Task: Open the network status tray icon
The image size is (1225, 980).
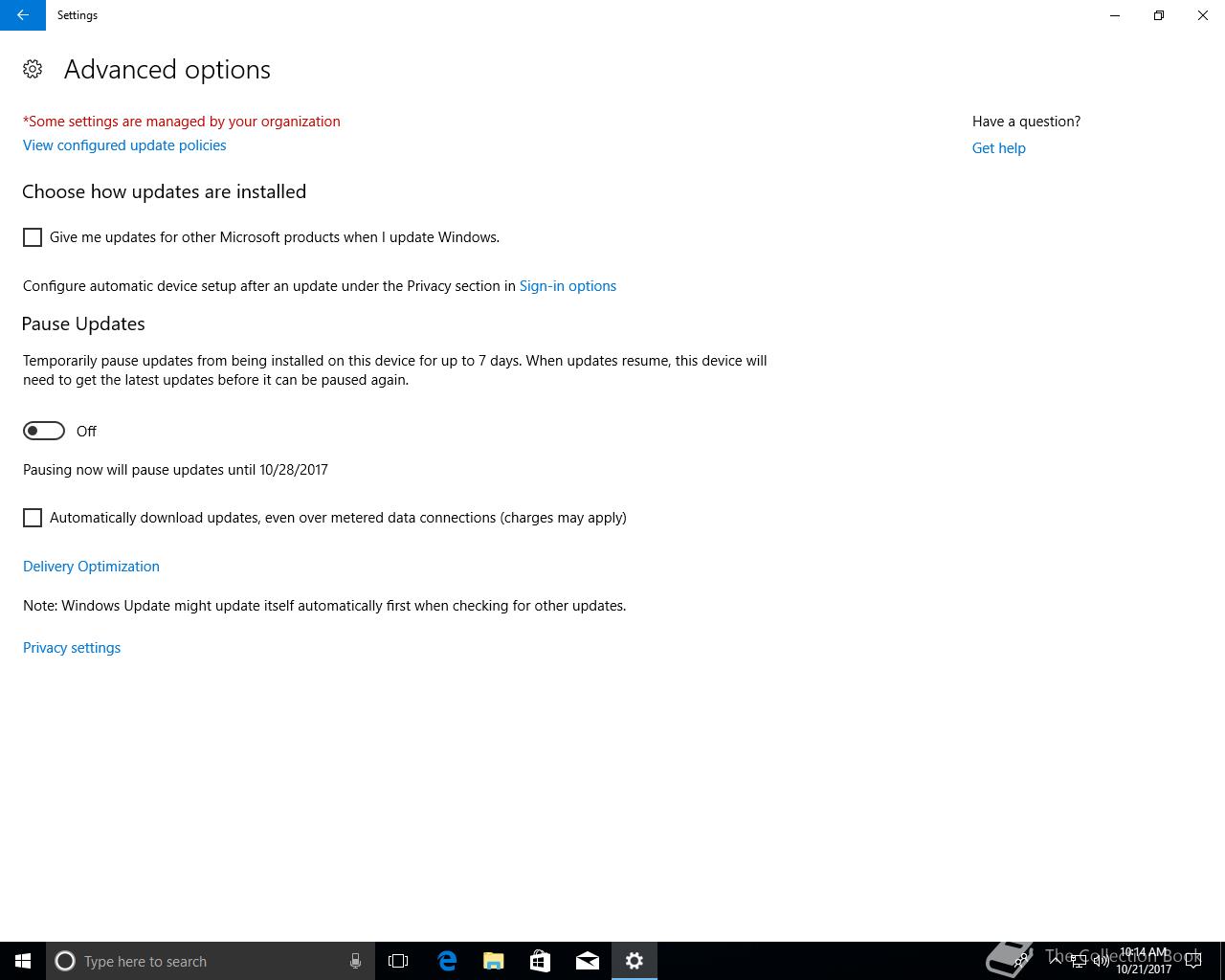Action: click(1079, 961)
